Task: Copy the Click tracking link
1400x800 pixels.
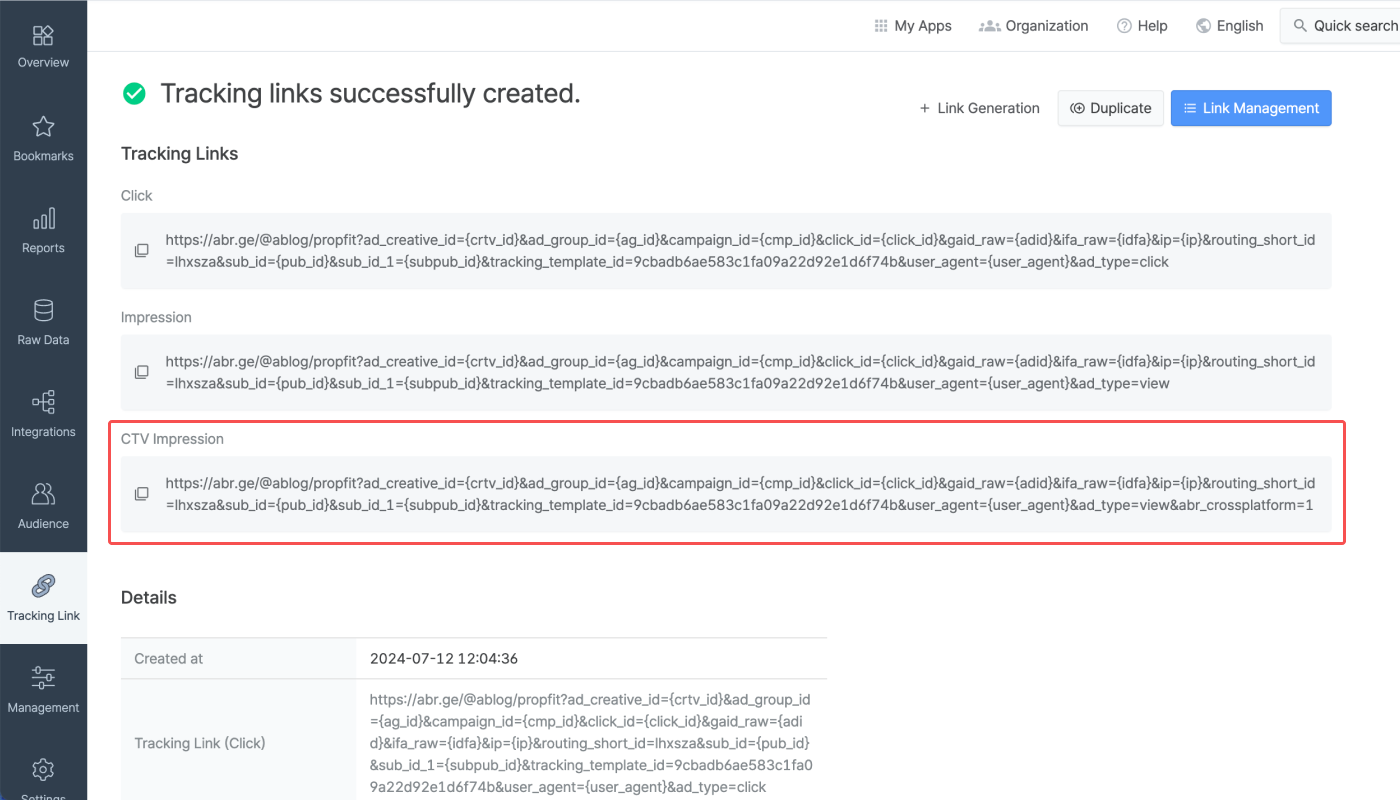Action: [x=142, y=250]
